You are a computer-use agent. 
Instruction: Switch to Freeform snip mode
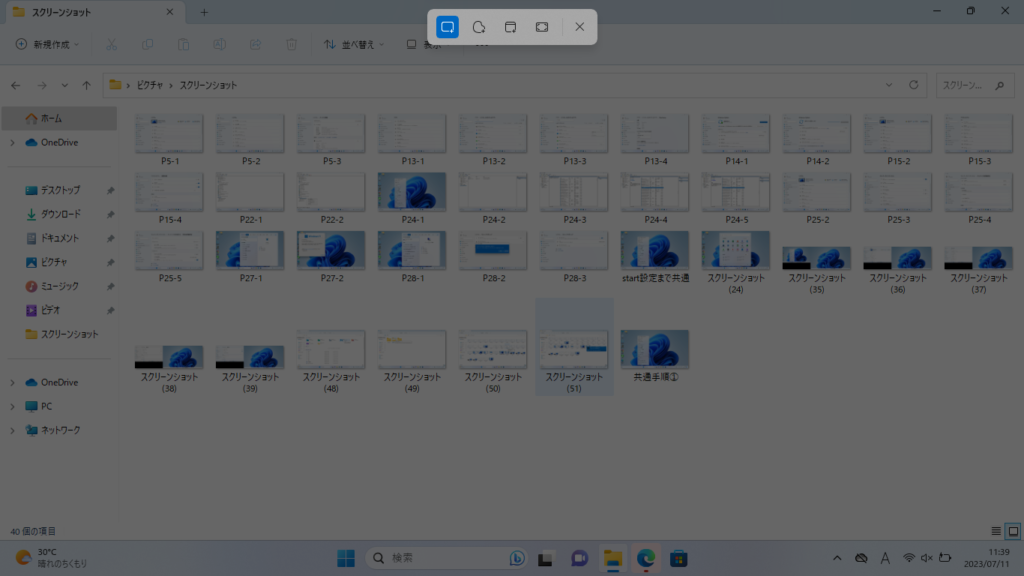(x=479, y=27)
